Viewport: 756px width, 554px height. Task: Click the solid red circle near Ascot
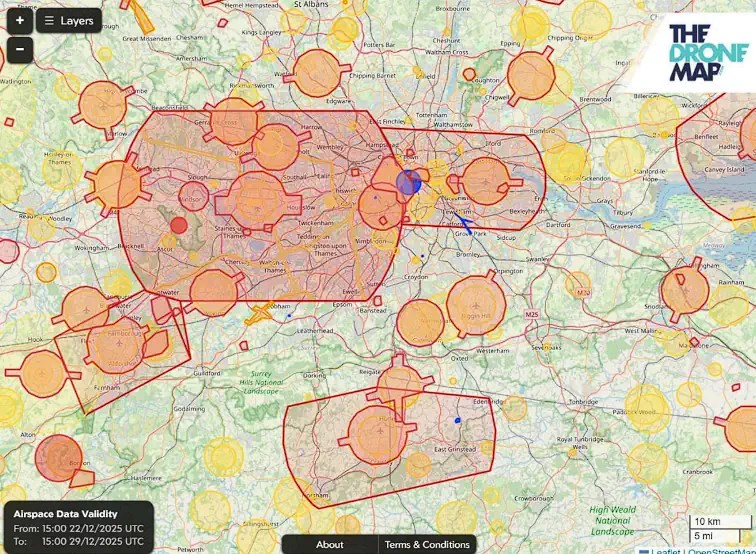[x=179, y=225]
